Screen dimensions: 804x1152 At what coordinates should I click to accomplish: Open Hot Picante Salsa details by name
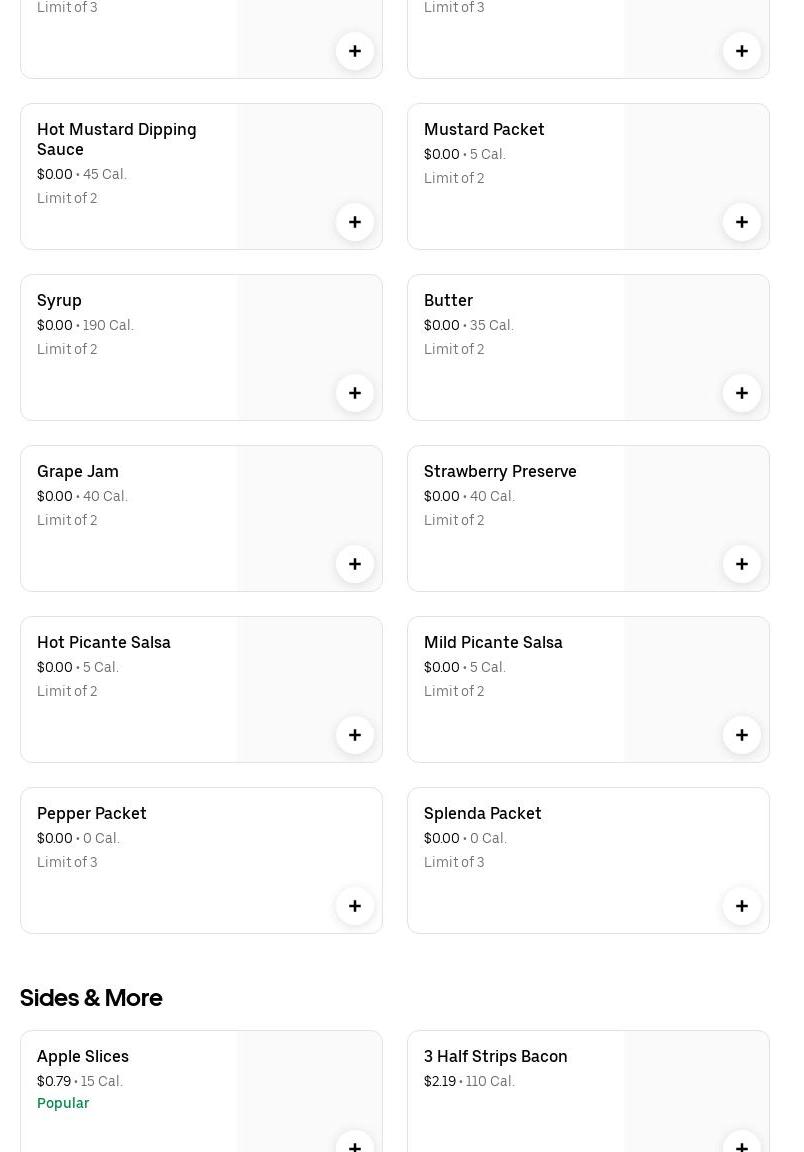click(104, 643)
